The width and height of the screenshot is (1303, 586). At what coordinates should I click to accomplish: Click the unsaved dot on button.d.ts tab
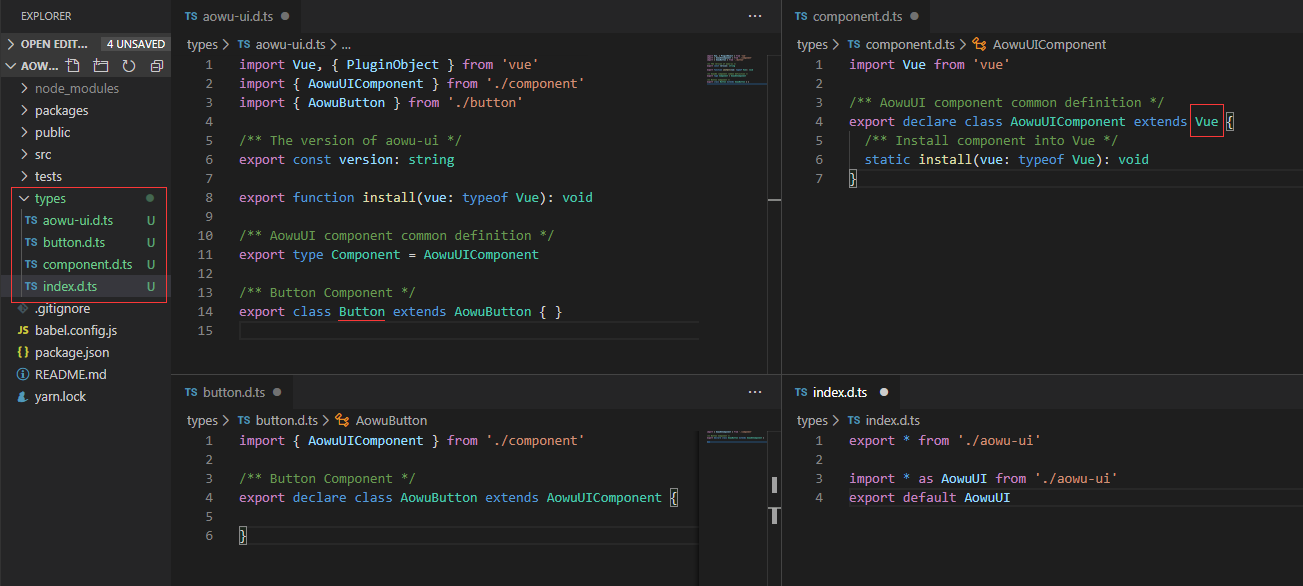click(x=277, y=393)
